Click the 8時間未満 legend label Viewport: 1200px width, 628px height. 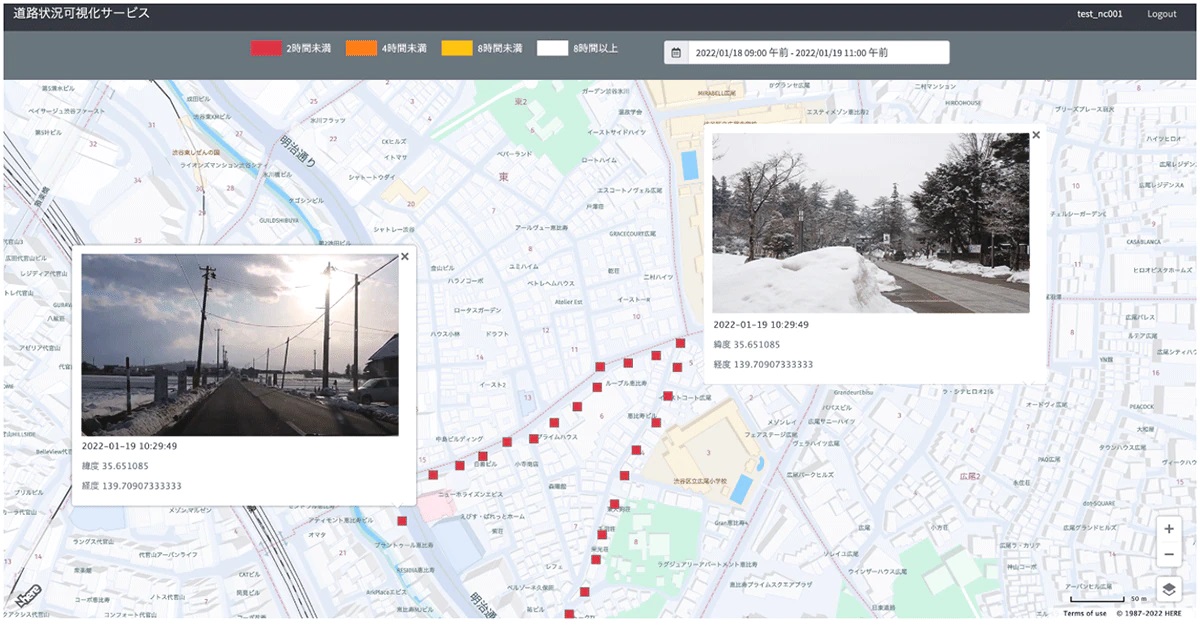[x=499, y=48]
